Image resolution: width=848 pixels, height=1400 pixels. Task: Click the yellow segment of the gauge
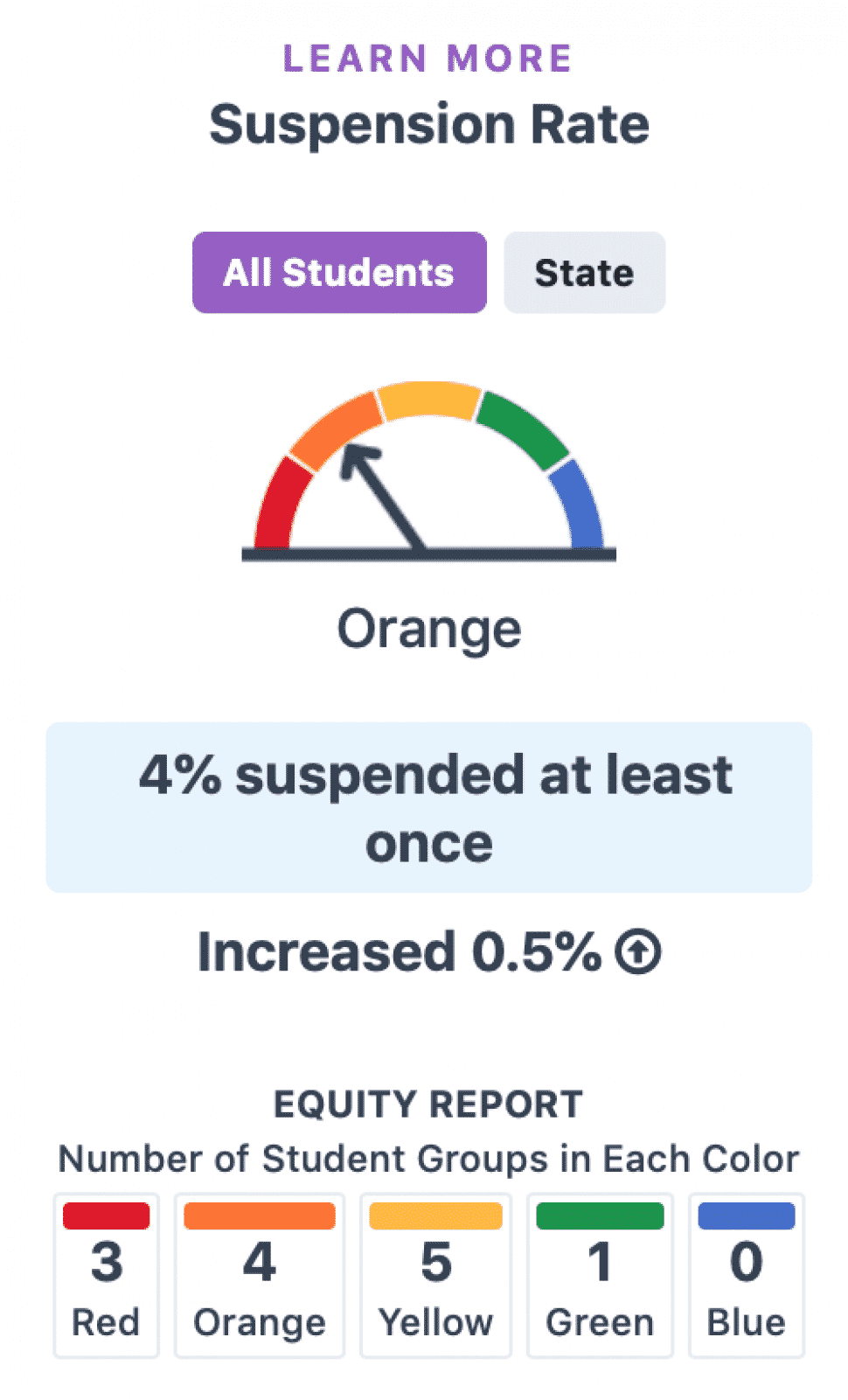pos(429,400)
